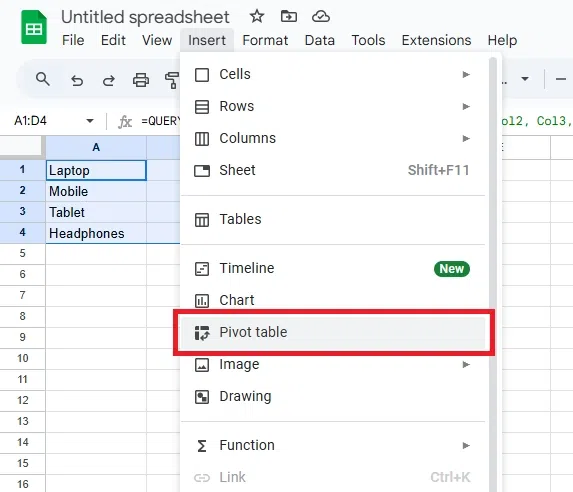Choose Sheet from the Insert menu

pos(333,171)
